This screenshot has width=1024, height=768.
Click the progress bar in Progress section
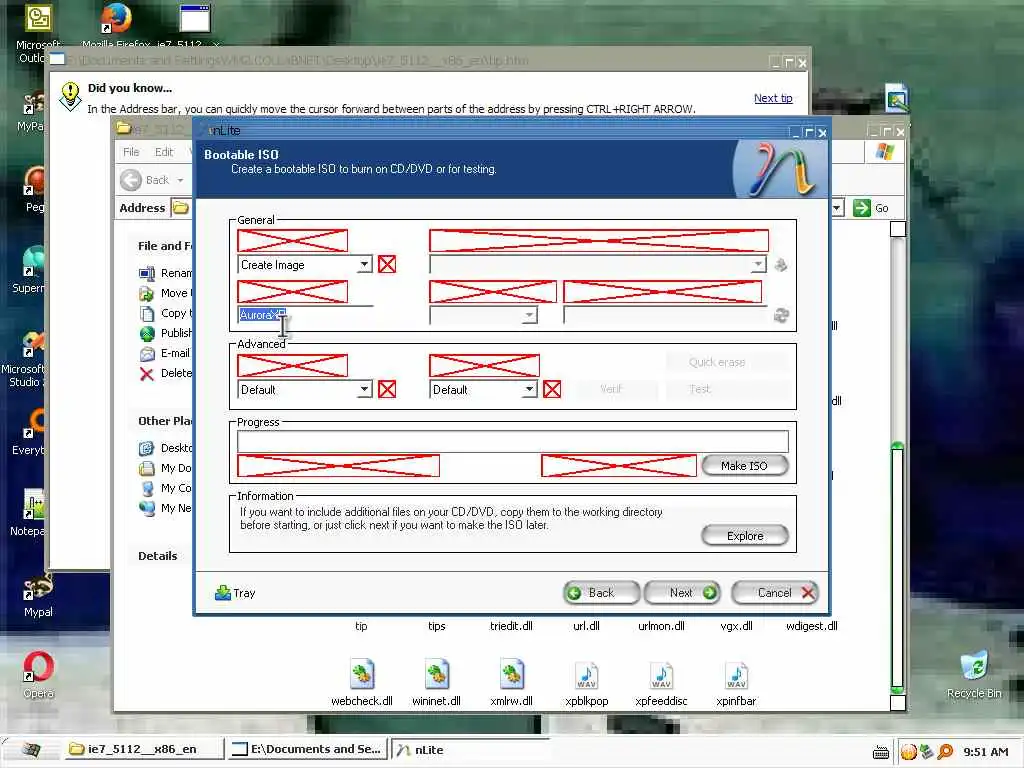click(x=513, y=441)
